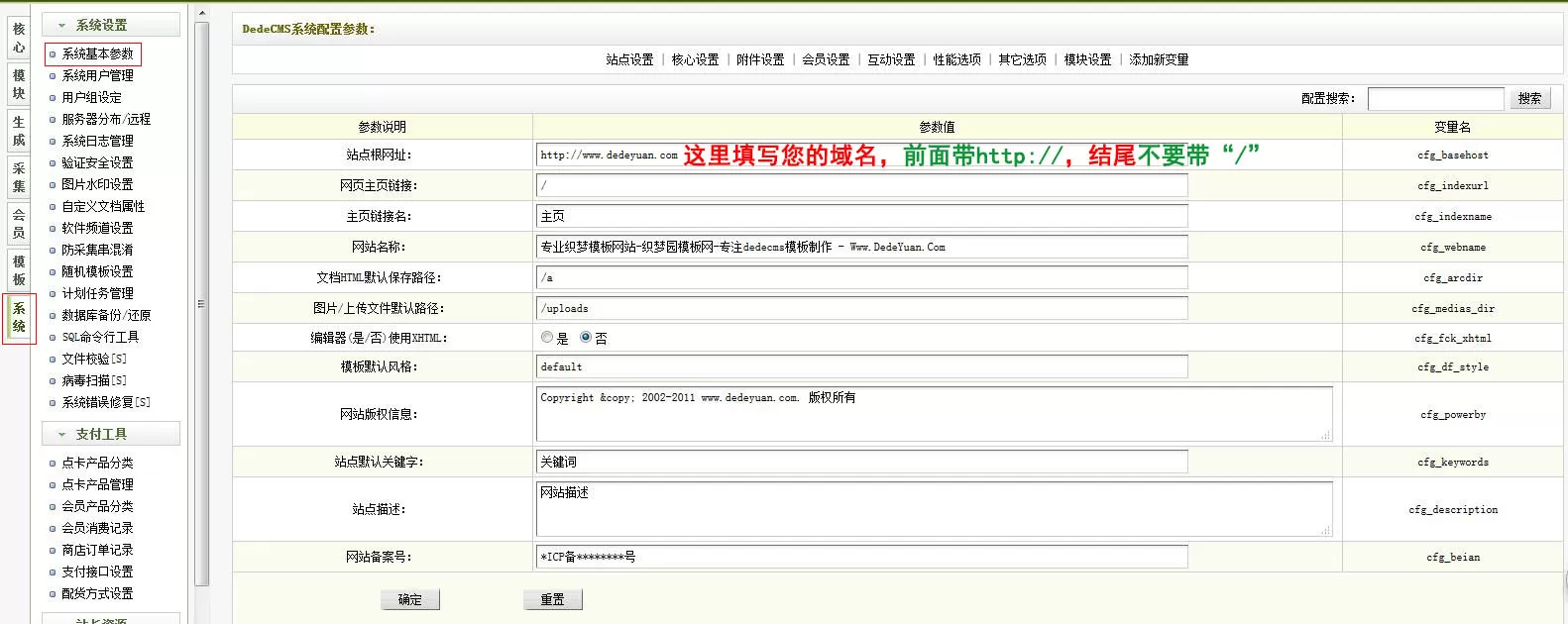Switch to 模板 vertical tab
Screen dimensions: 1568x624
[x=19, y=270]
